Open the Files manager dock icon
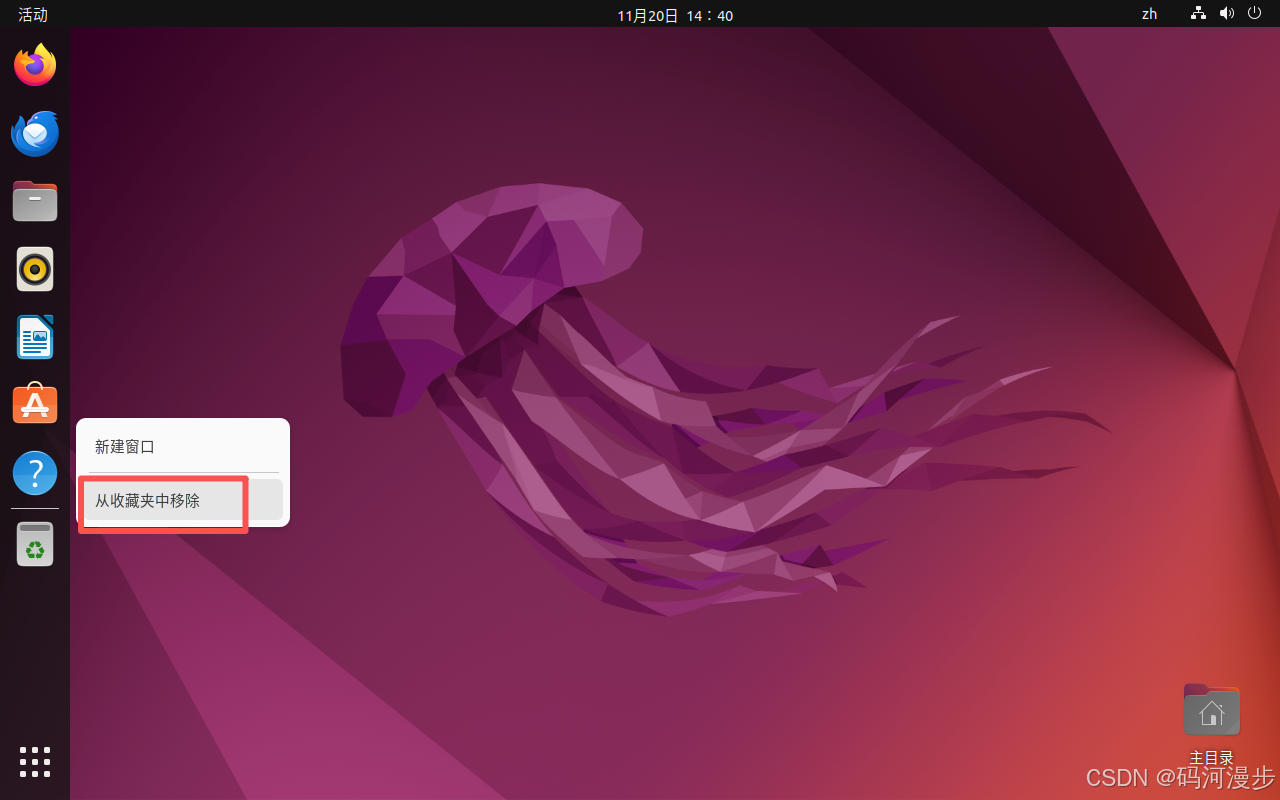Viewport: 1280px width, 800px height. point(35,201)
